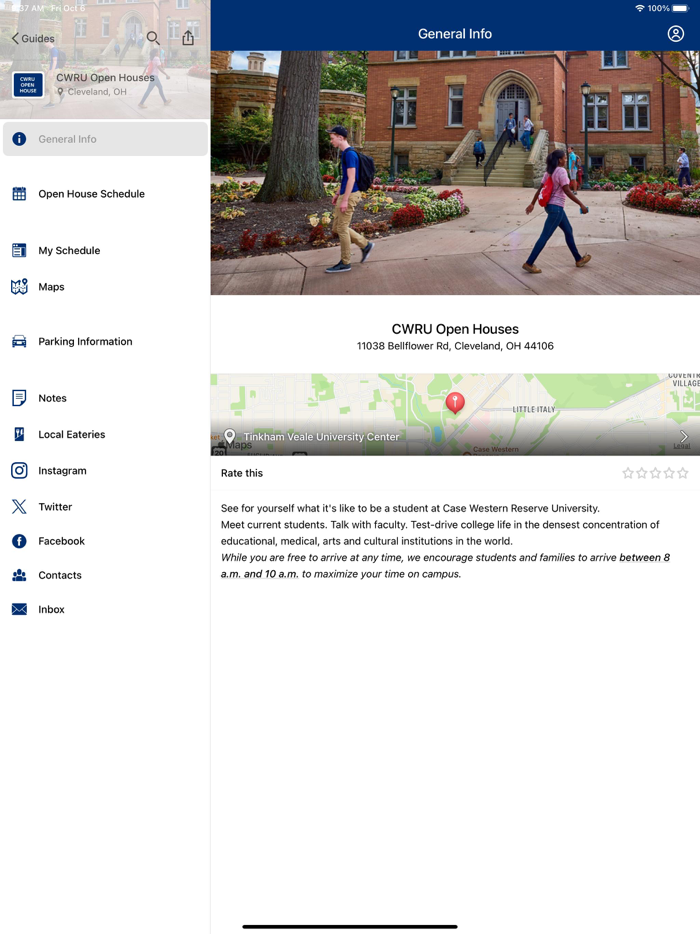
Task: Select General Info info icon
Action: (x=19, y=139)
